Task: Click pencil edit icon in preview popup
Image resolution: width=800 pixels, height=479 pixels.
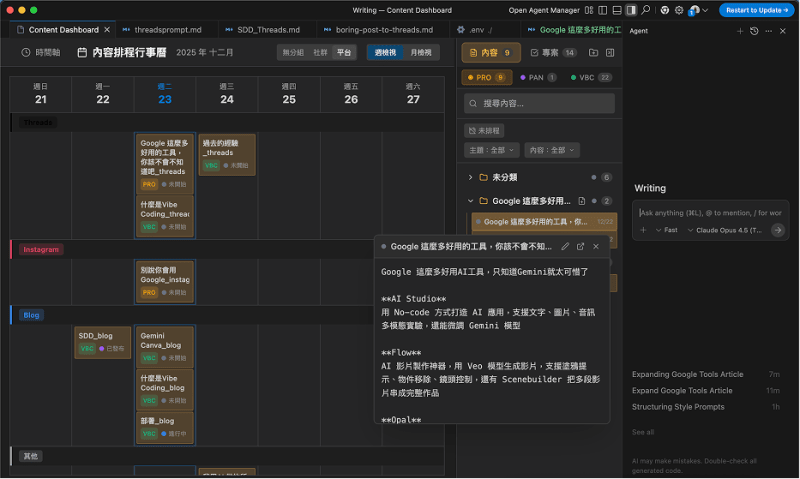Action: (x=565, y=247)
